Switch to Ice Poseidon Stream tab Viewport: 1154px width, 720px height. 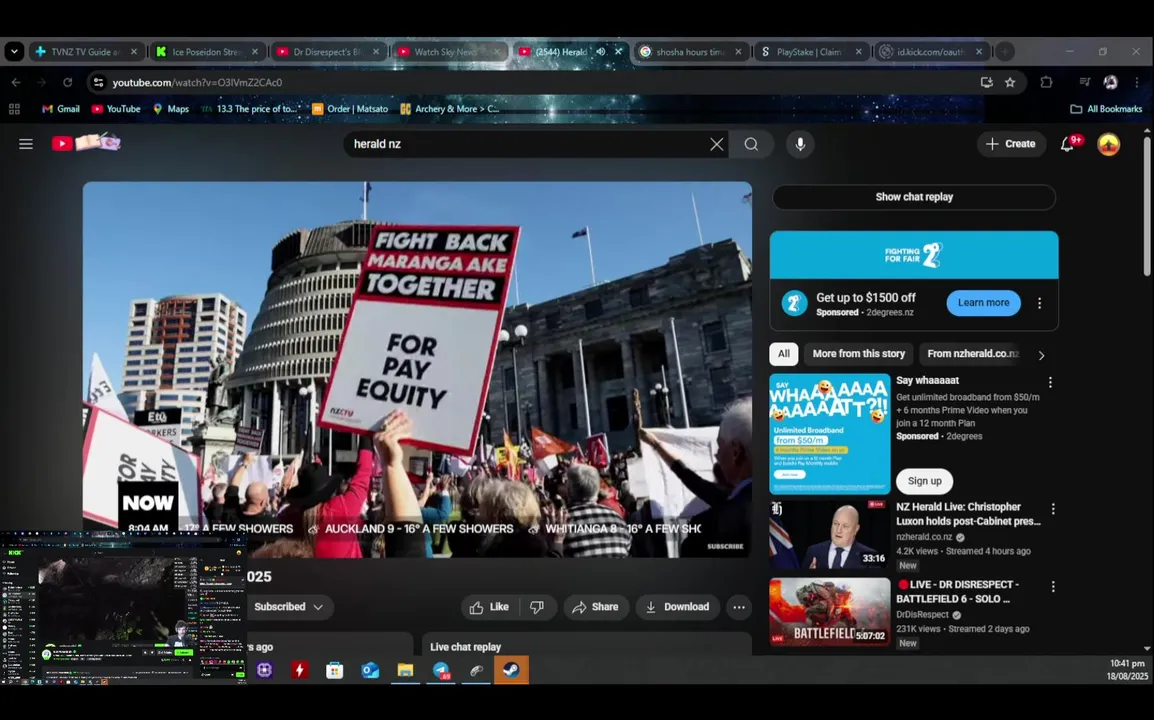pos(208,52)
